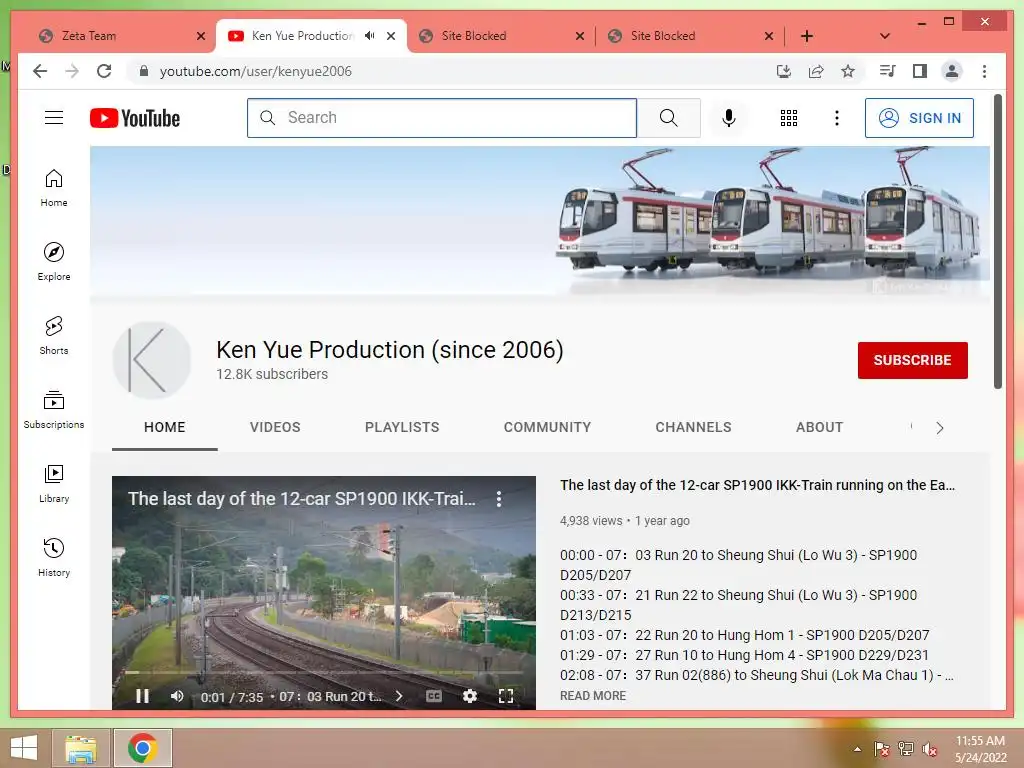
Task: Click the page vertical scrollbar
Action: pos(998,242)
